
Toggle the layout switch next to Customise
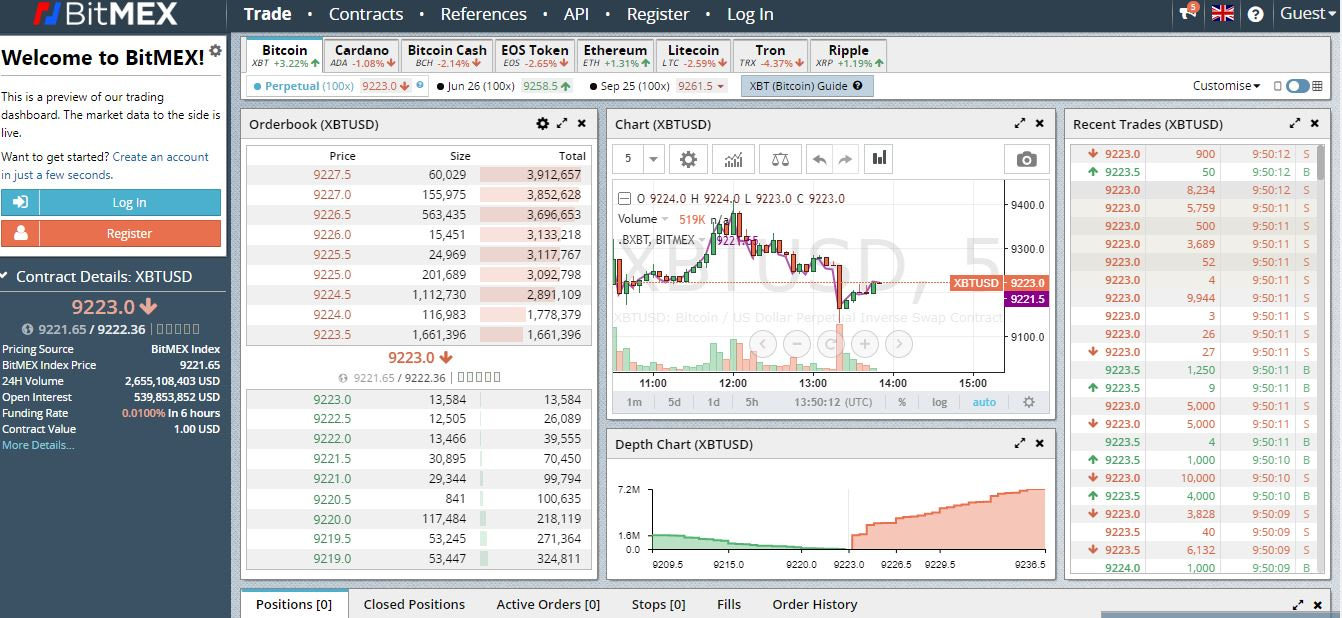[1297, 86]
